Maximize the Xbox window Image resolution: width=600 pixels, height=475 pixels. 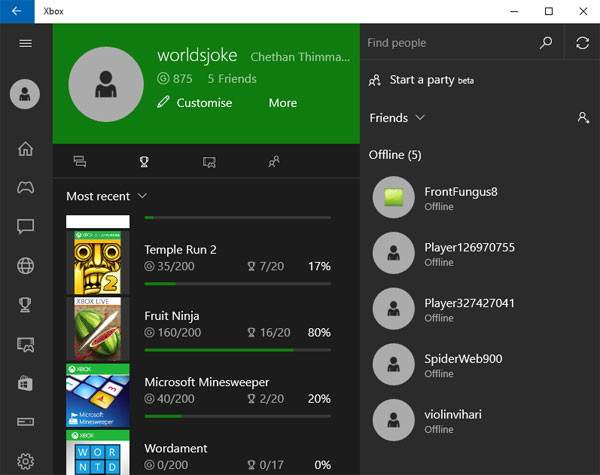click(x=549, y=11)
